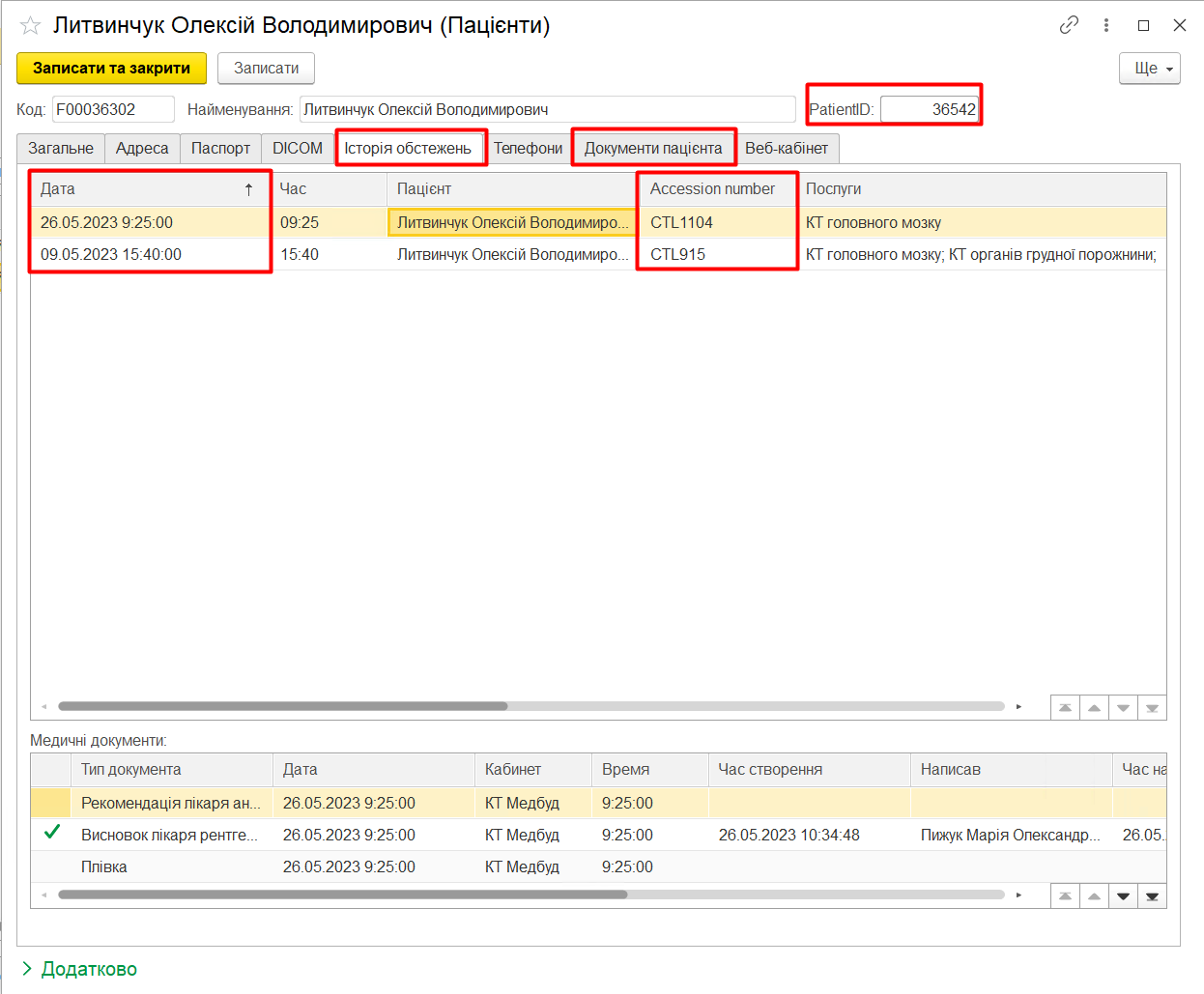Image resolution: width=1204 pixels, height=994 pixels.
Task: Open the DICOM tab
Action: [x=298, y=148]
